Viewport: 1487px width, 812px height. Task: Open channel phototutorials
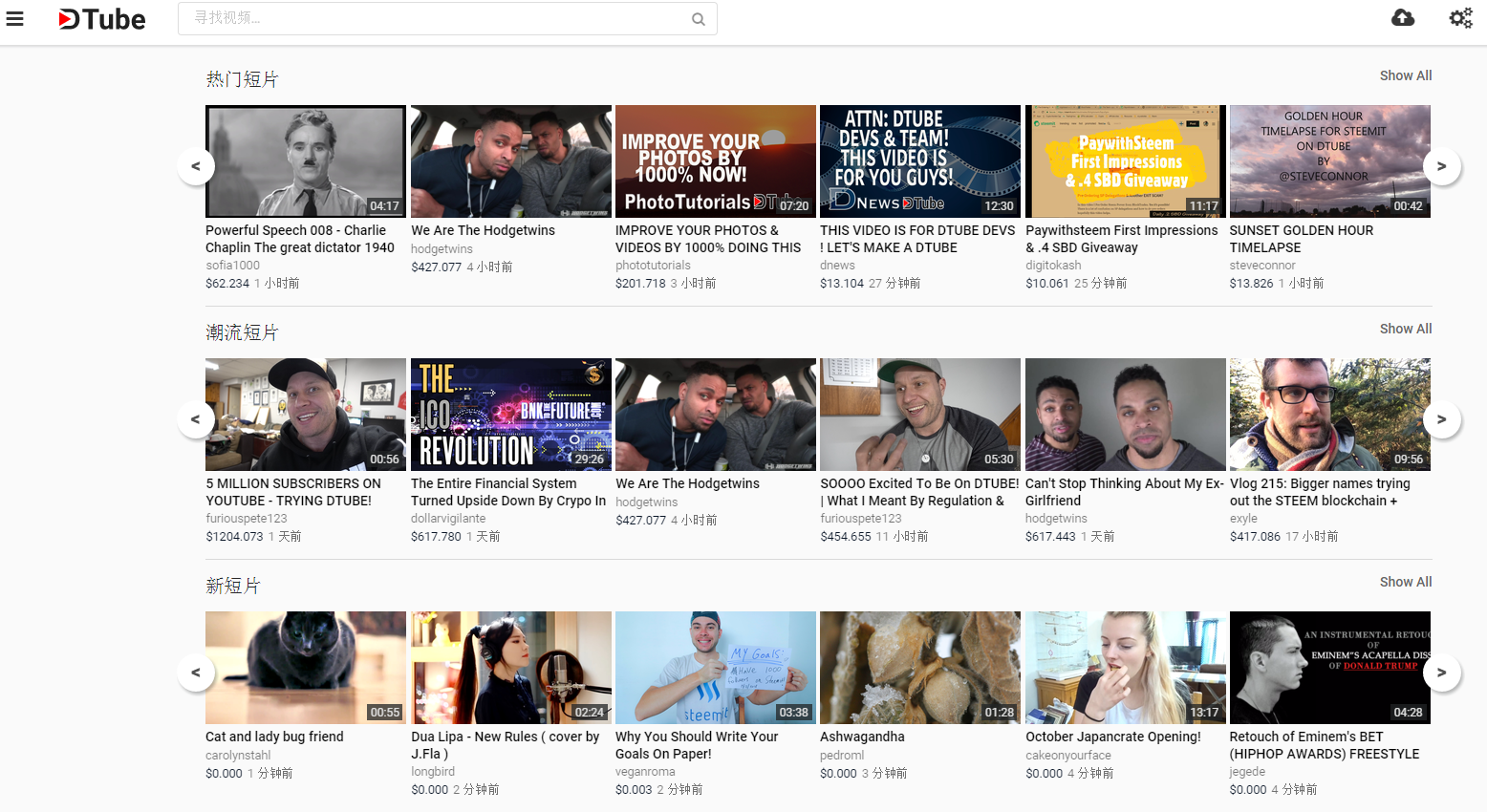coord(653,266)
